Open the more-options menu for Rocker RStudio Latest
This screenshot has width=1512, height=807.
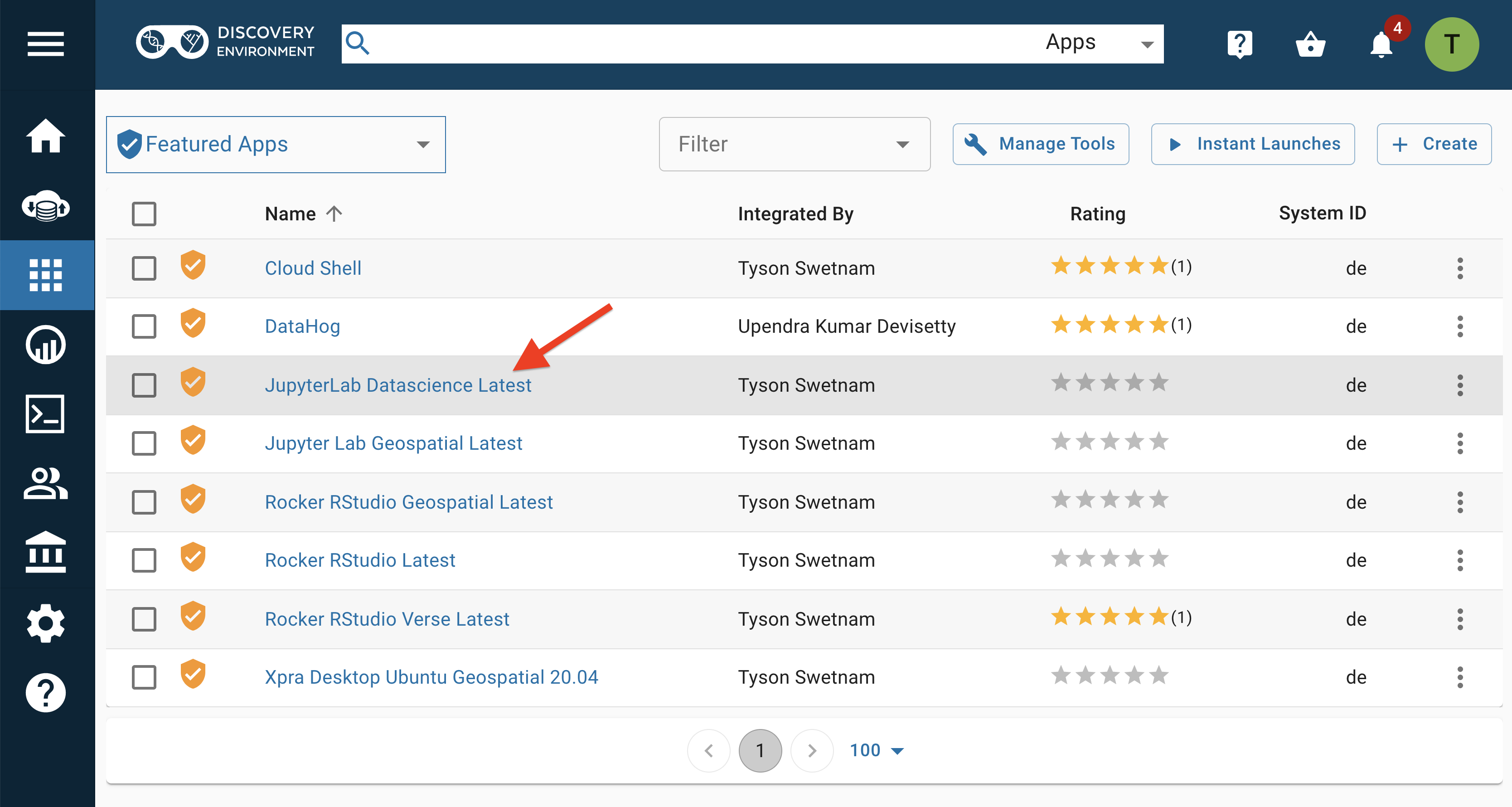(1460, 560)
